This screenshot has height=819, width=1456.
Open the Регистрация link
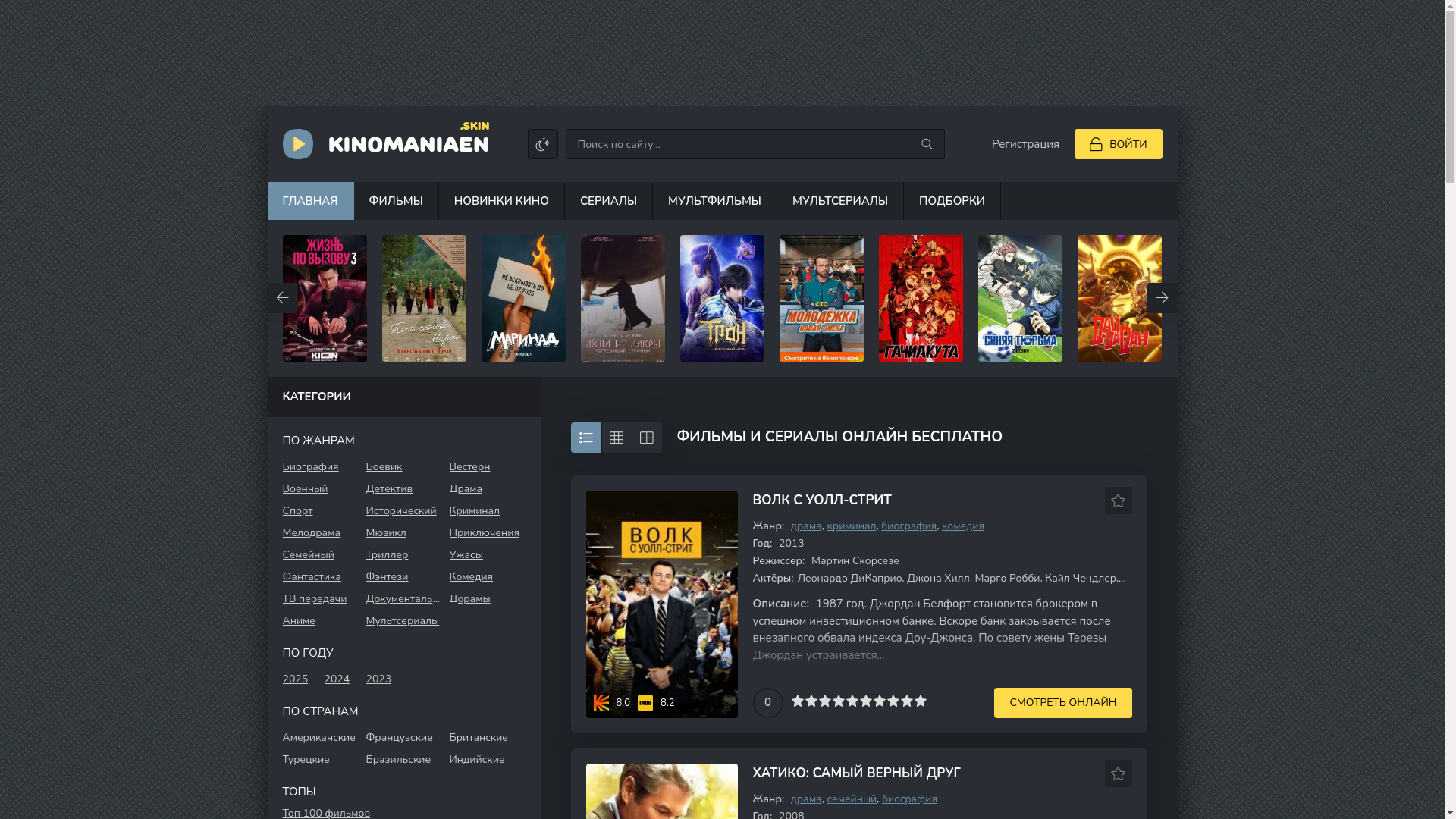coord(1025,144)
